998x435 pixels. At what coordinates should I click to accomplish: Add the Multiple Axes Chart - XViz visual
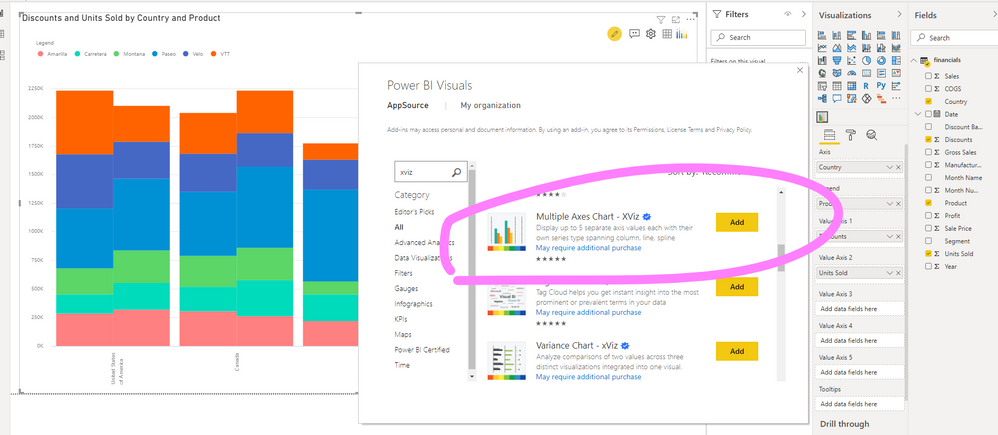click(x=736, y=222)
